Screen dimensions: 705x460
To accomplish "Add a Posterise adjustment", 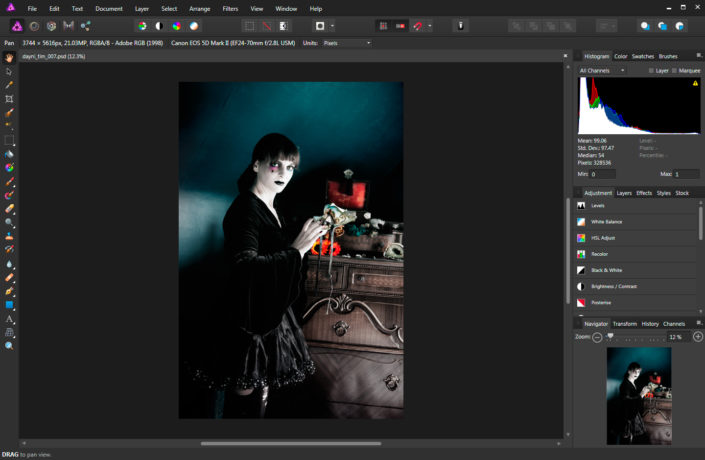I will tap(636, 303).
